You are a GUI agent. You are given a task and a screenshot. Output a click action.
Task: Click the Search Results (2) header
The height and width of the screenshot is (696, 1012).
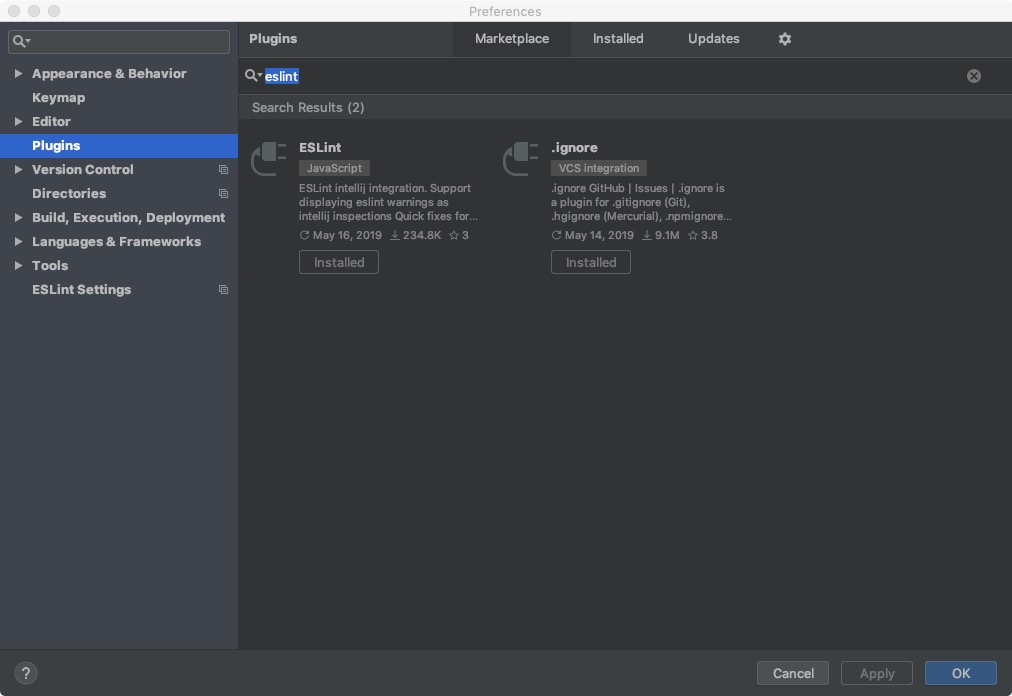(308, 108)
